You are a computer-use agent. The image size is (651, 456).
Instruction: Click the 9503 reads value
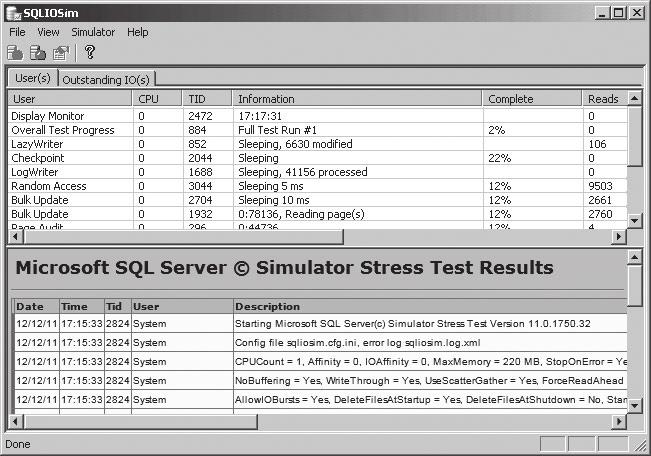[600, 186]
